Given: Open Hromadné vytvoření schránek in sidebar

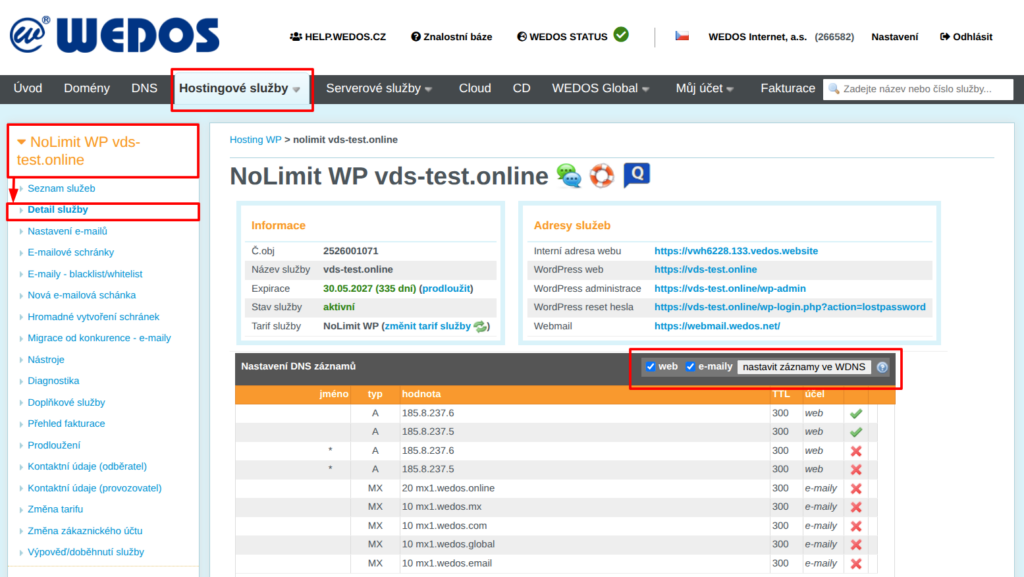Looking at the screenshot, I should click(93, 317).
